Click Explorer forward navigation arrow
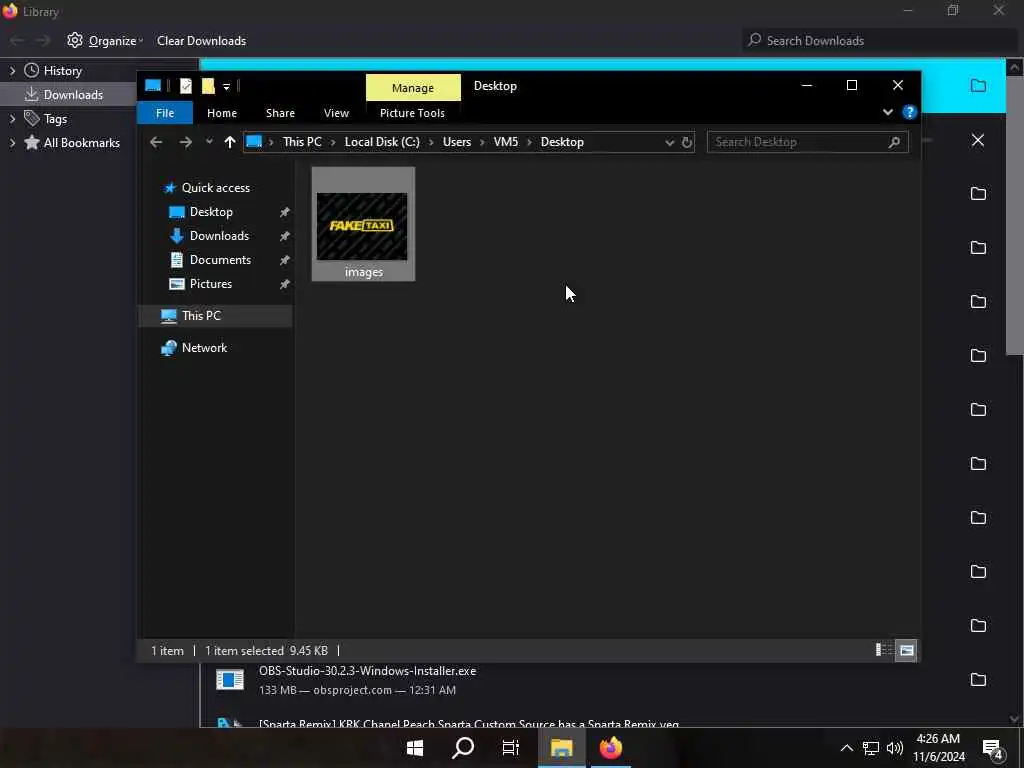 pos(185,142)
